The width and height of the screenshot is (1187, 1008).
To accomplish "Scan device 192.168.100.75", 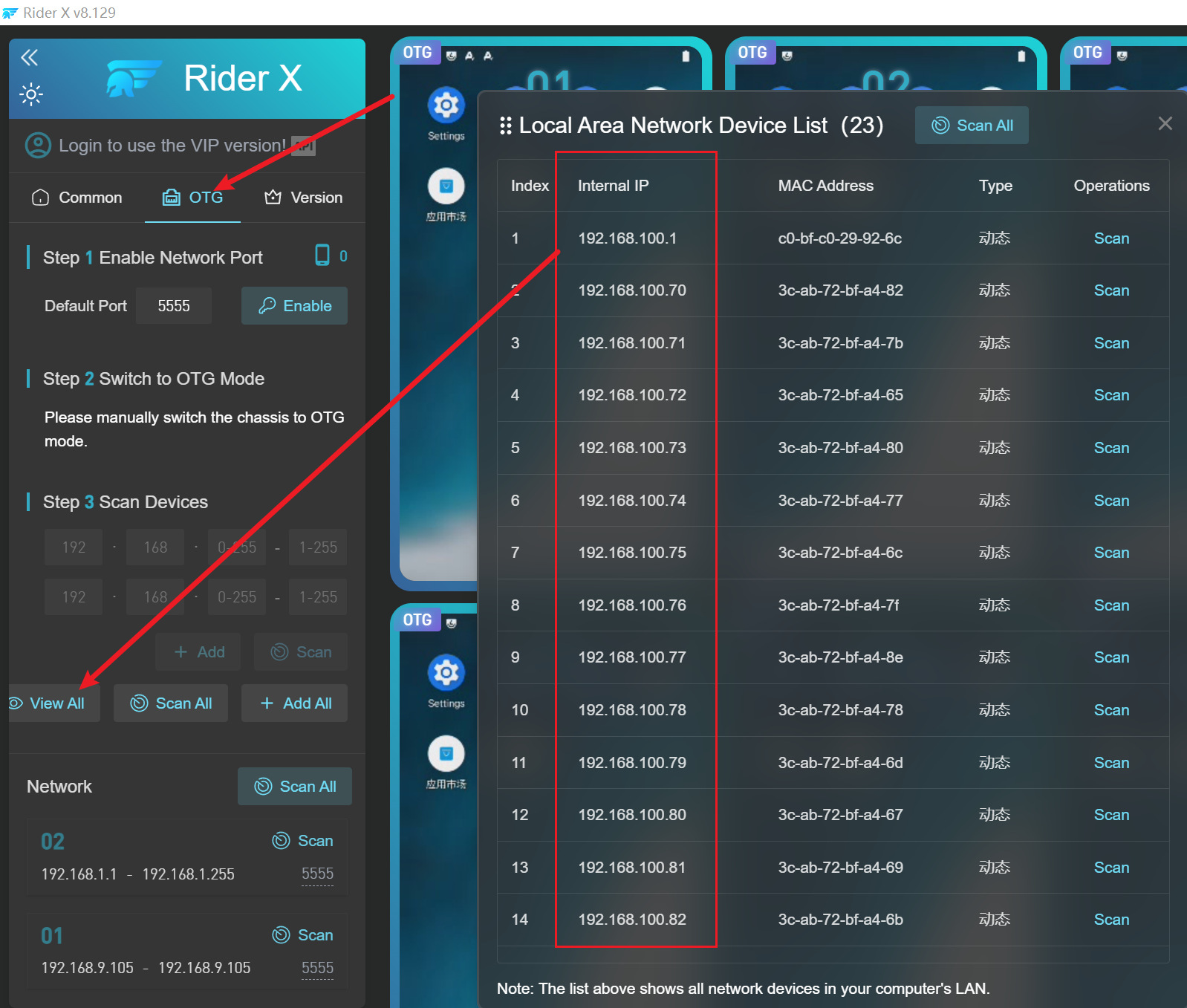I will pos(1111,553).
